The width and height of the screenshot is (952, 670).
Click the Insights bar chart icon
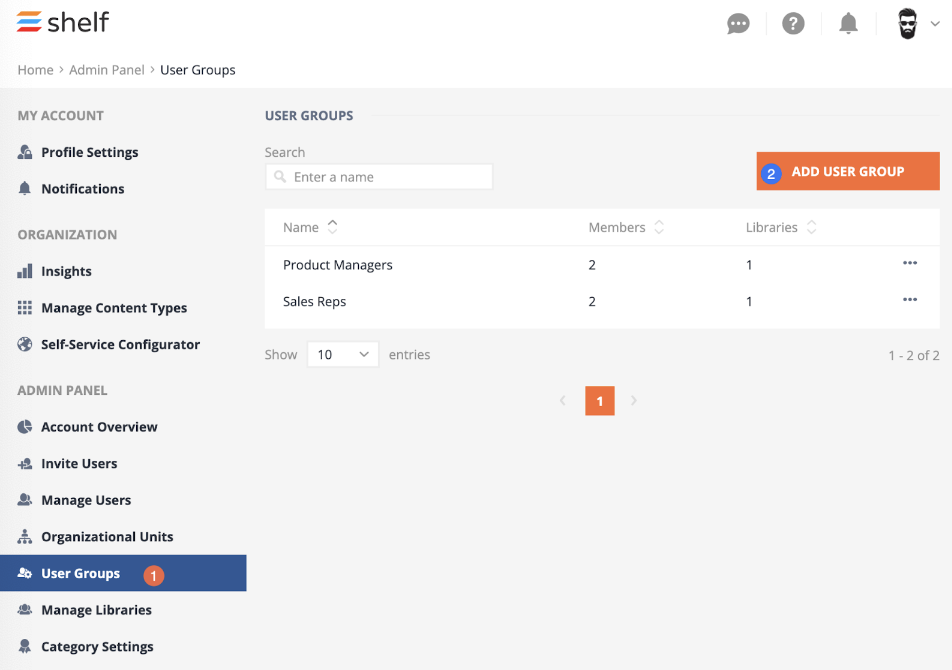pos(25,271)
